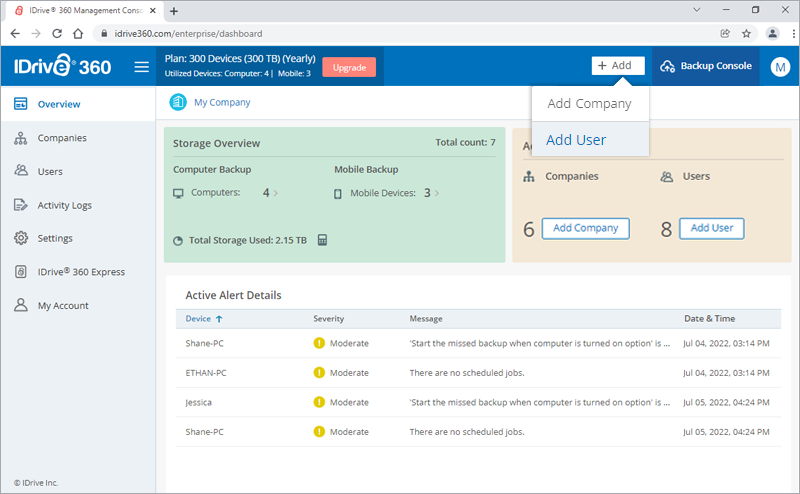Click the Settings gear icon
The width and height of the screenshot is (800, 494).
20,238
